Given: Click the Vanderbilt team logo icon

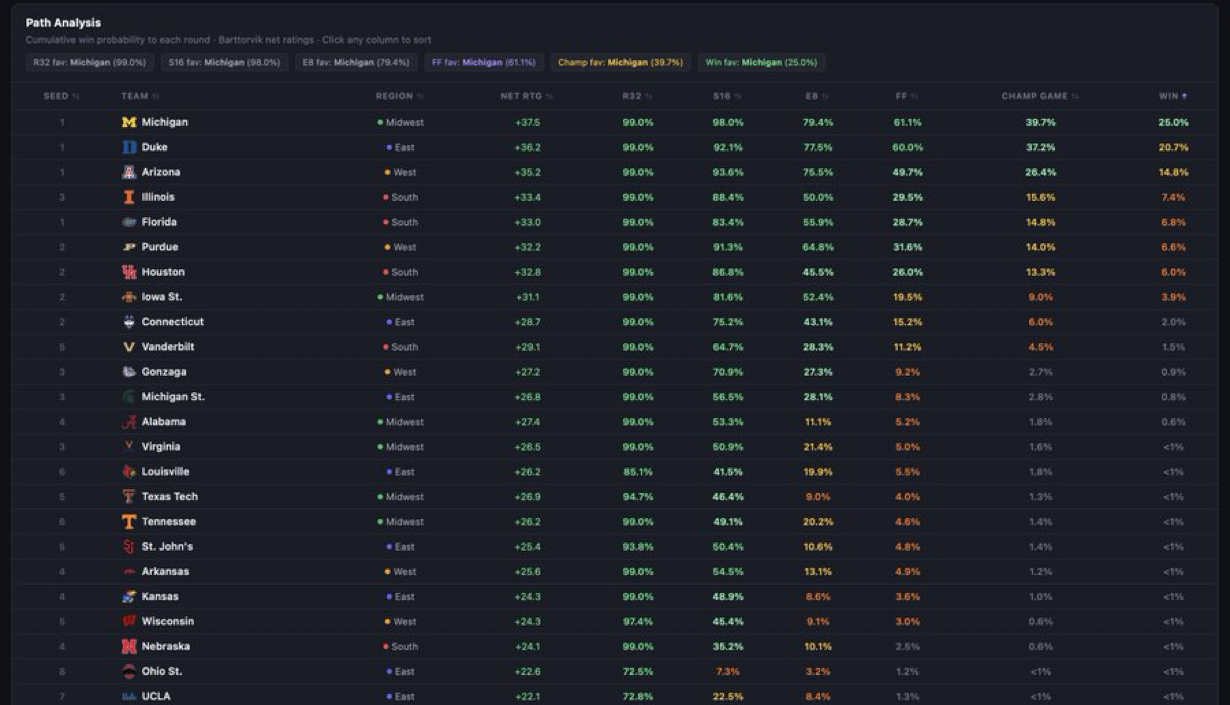Looking at the screenshot, I should point(128,347).
